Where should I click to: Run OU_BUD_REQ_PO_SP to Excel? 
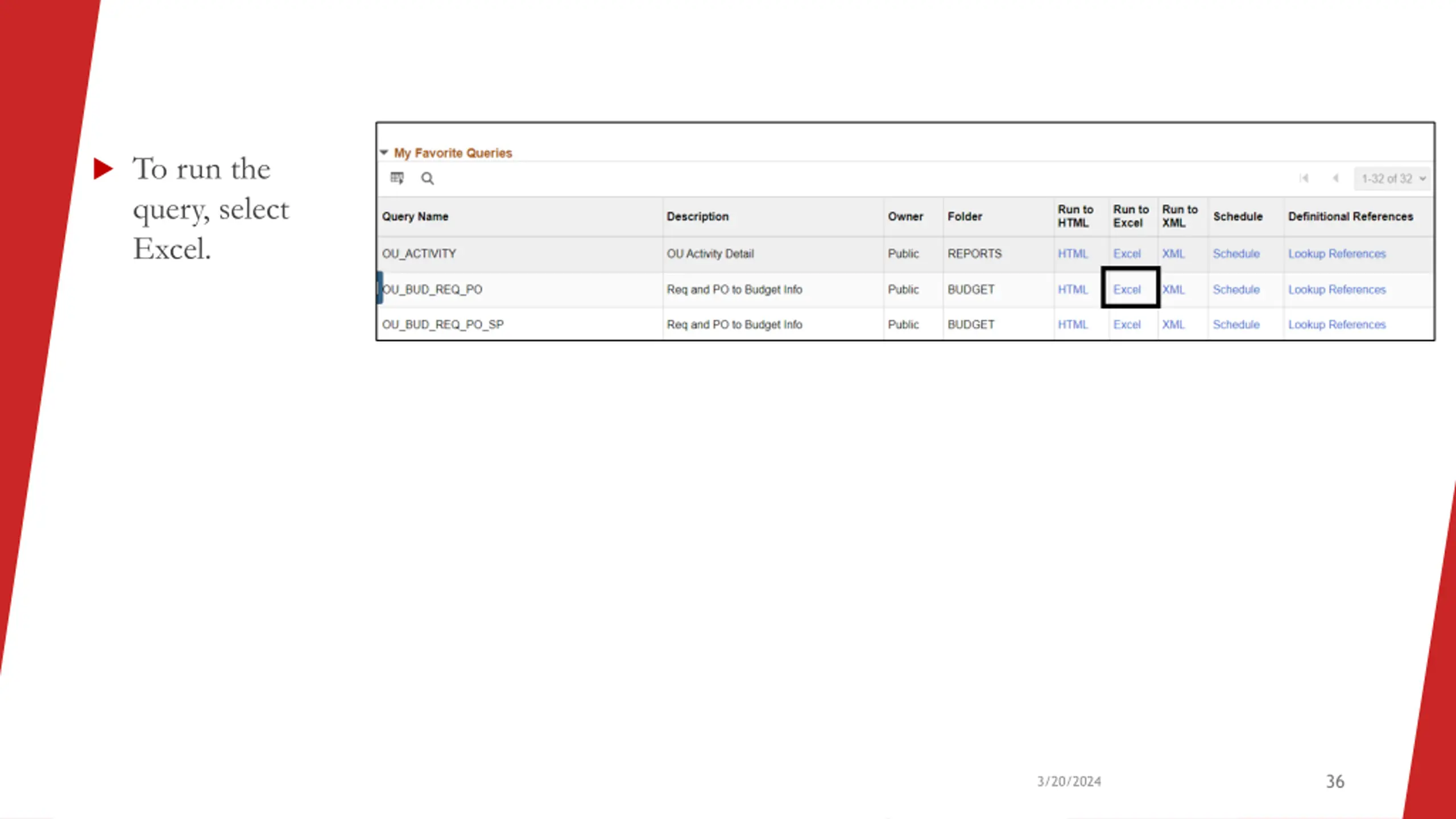pyautogui.click(x=1127, y=324)
